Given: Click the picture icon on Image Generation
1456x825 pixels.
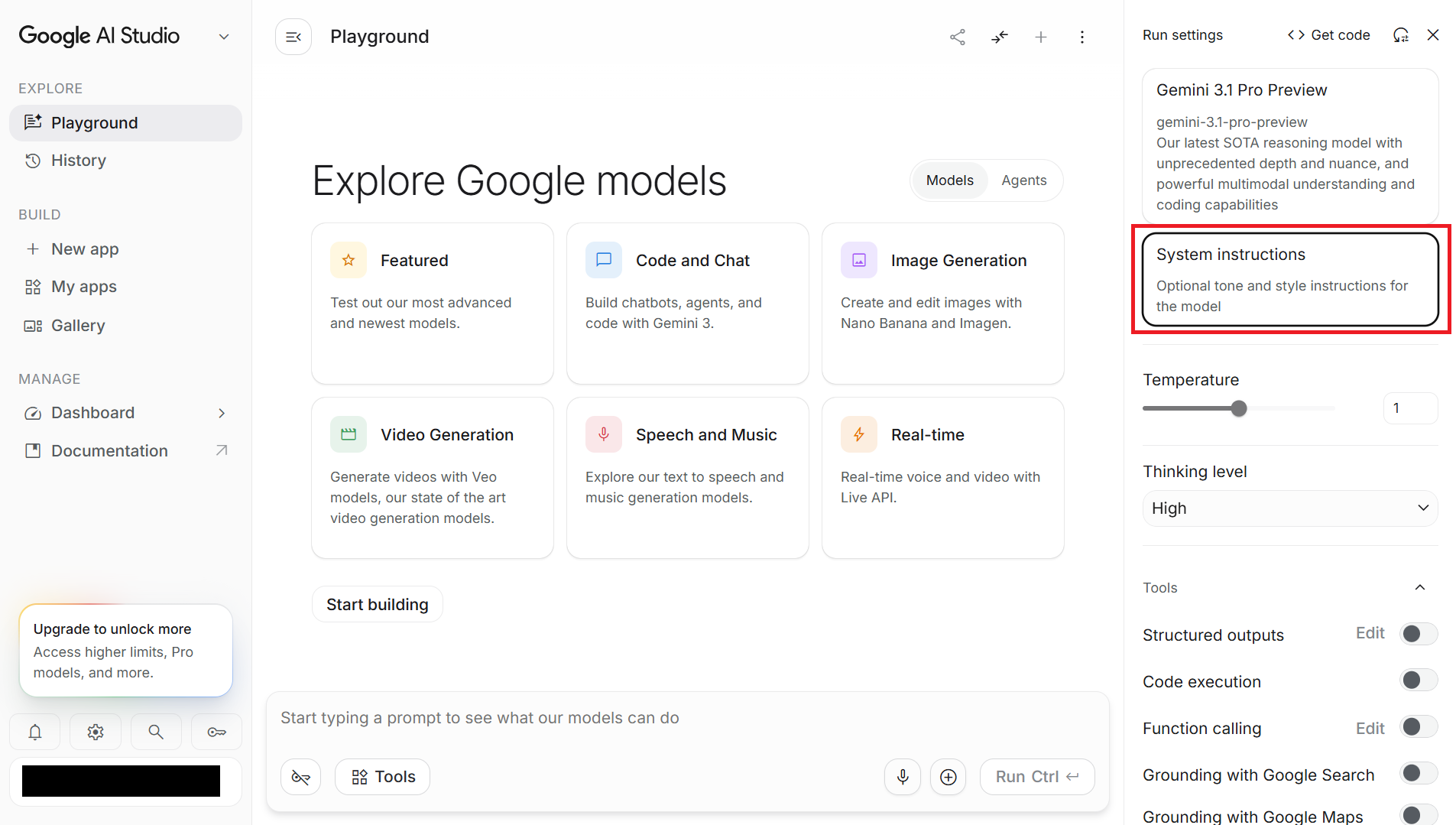Looking at the screenshot, I should coord(859,260).
